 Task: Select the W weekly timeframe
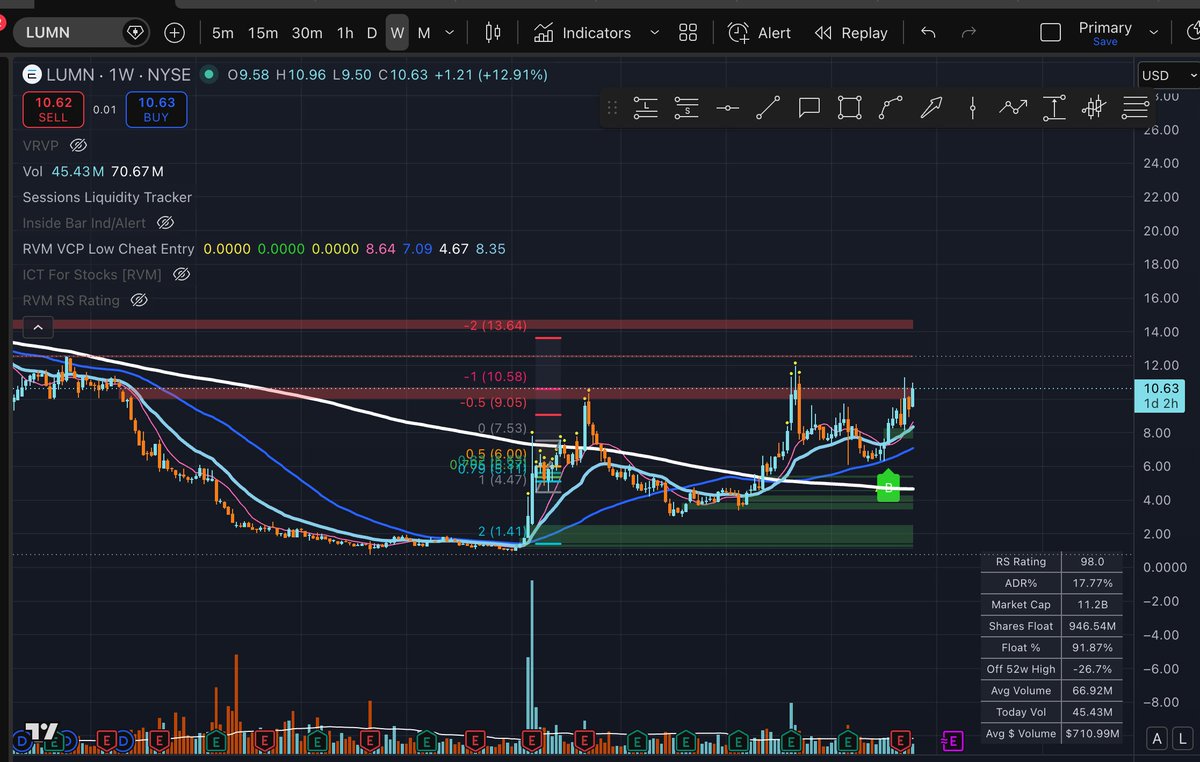pyautogui.click(x=397, y=33)
